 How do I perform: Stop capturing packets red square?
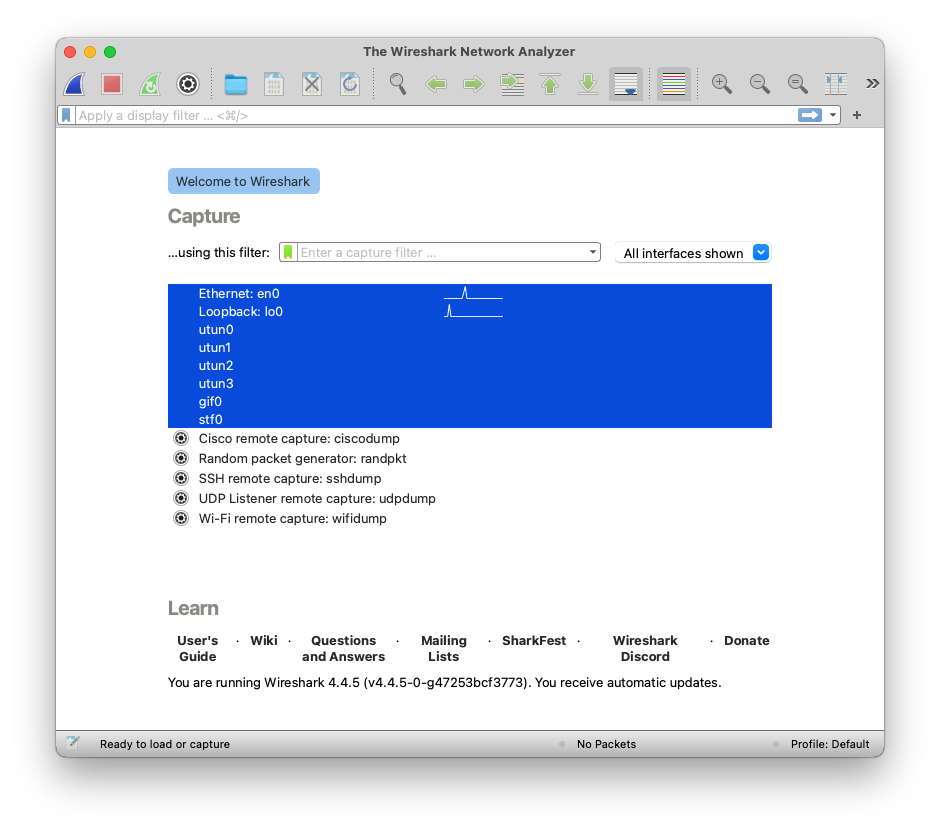coord(112,84)
